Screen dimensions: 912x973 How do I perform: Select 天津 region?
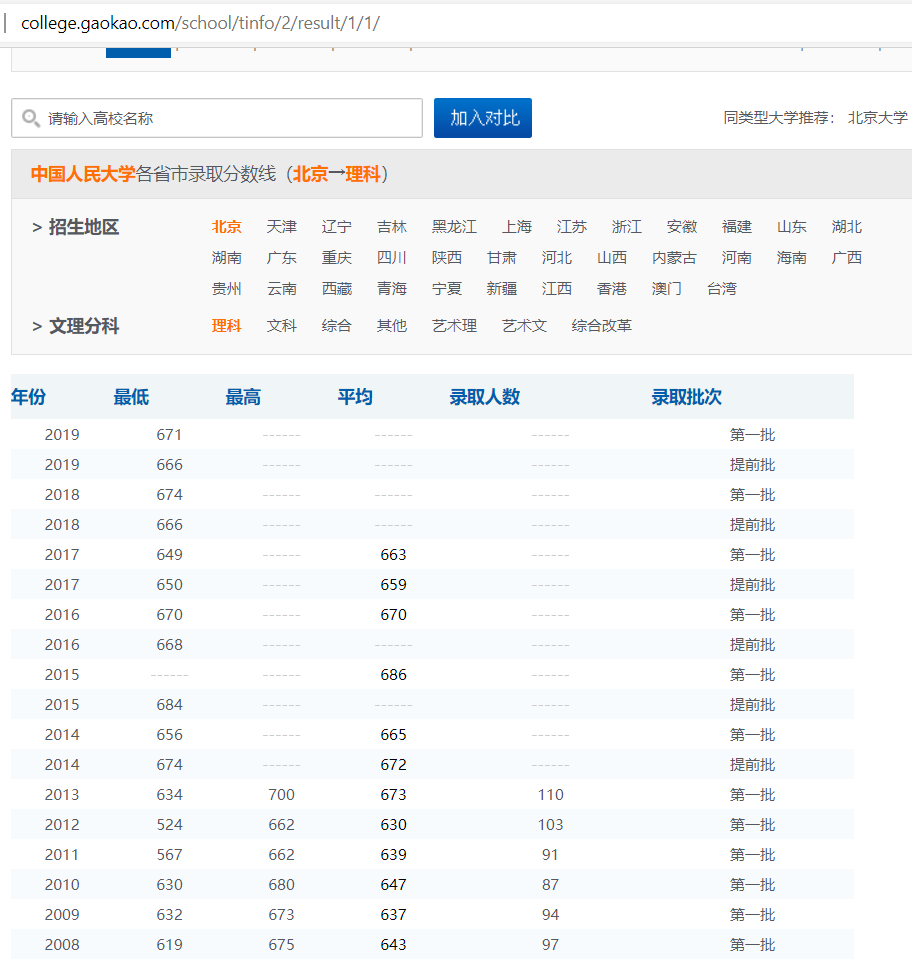282,227
